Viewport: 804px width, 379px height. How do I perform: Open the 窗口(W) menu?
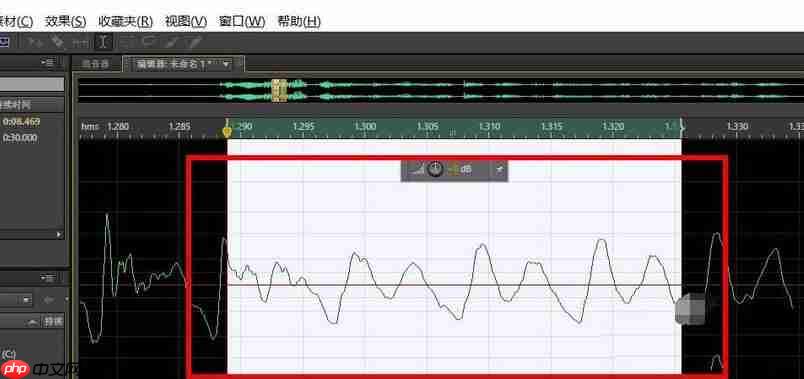(x=242, y=22)
